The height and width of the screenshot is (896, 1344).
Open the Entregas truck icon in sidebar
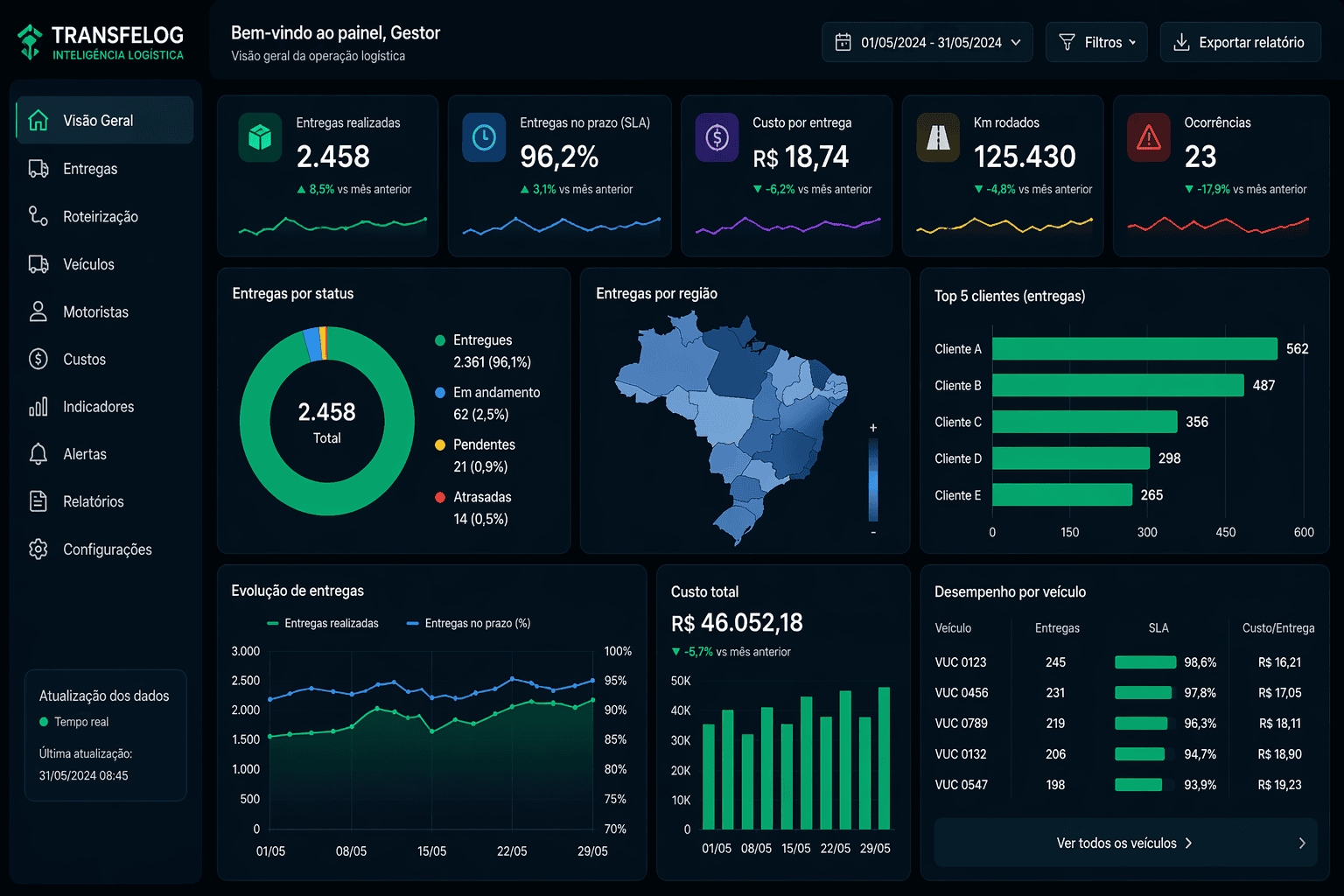(x=38, y=168)
